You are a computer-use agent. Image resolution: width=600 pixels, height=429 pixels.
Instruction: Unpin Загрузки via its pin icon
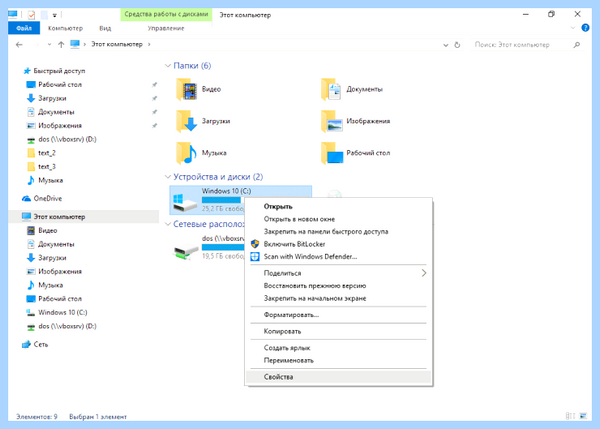point(154,98)
